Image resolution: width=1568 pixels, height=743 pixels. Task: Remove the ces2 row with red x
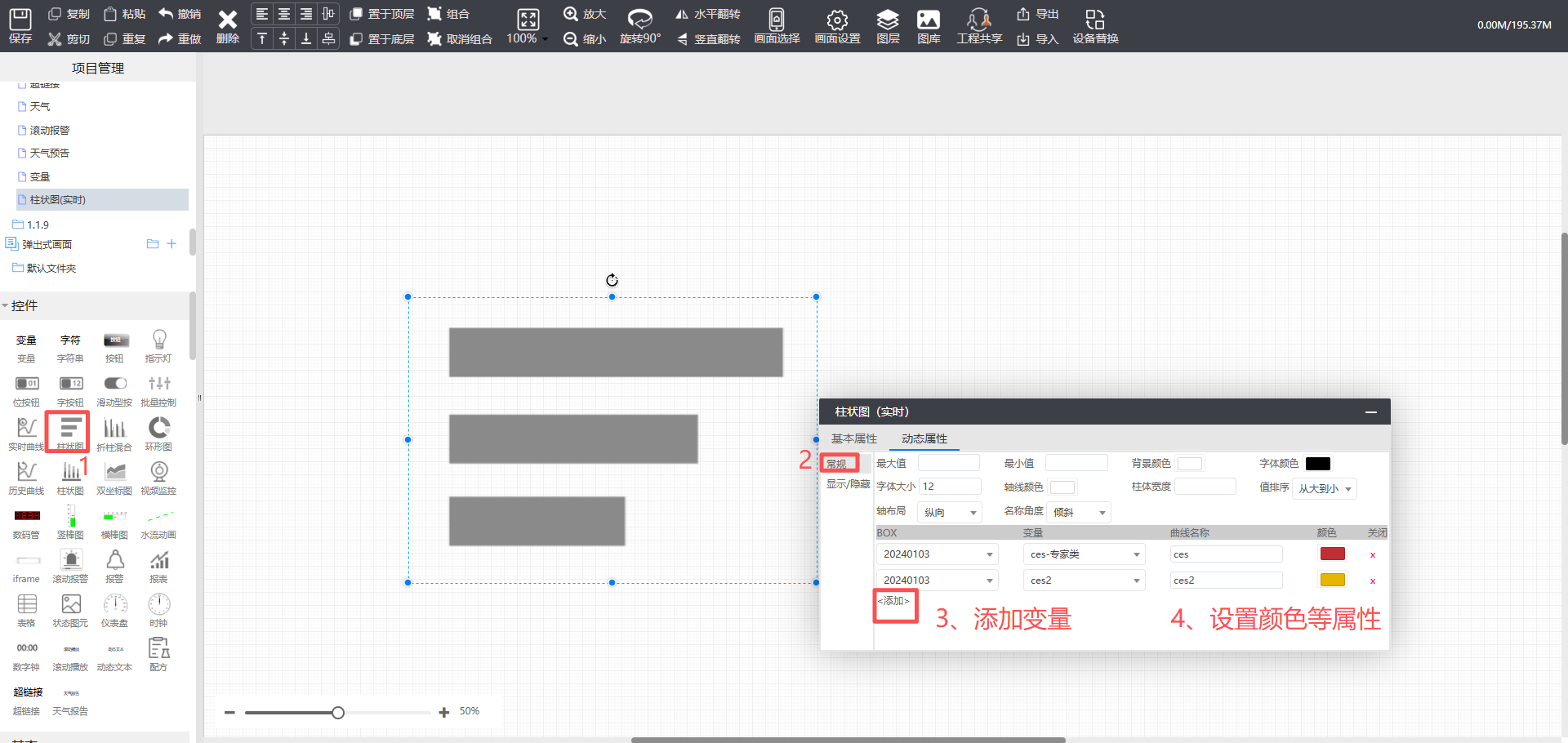pyautogui.click(x=1372, y=581)
